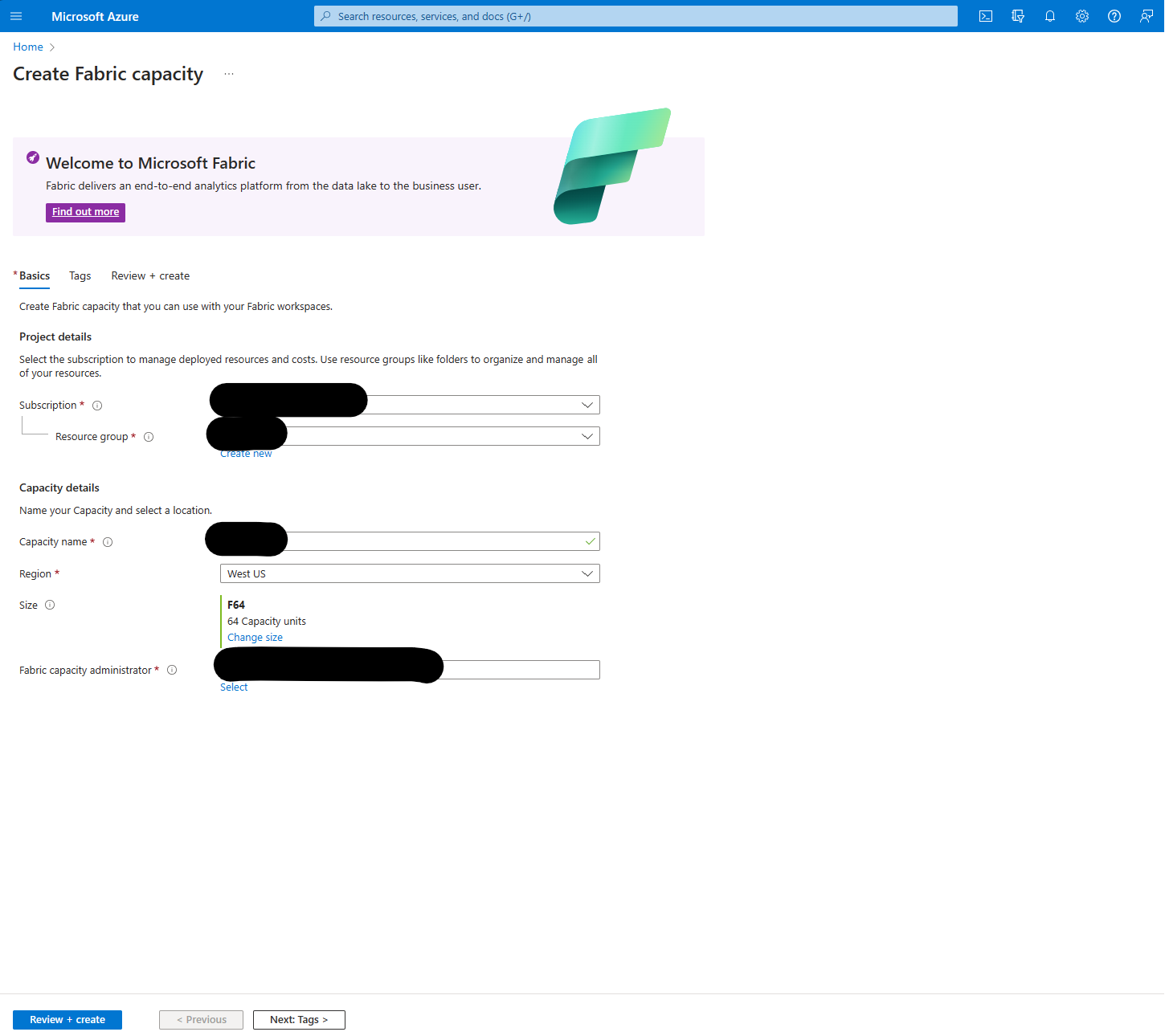The height and width of the screenshot is (1036, 1165).
Task: Click Fabric capacity administrator info icon
Action: tap(172, 670)
